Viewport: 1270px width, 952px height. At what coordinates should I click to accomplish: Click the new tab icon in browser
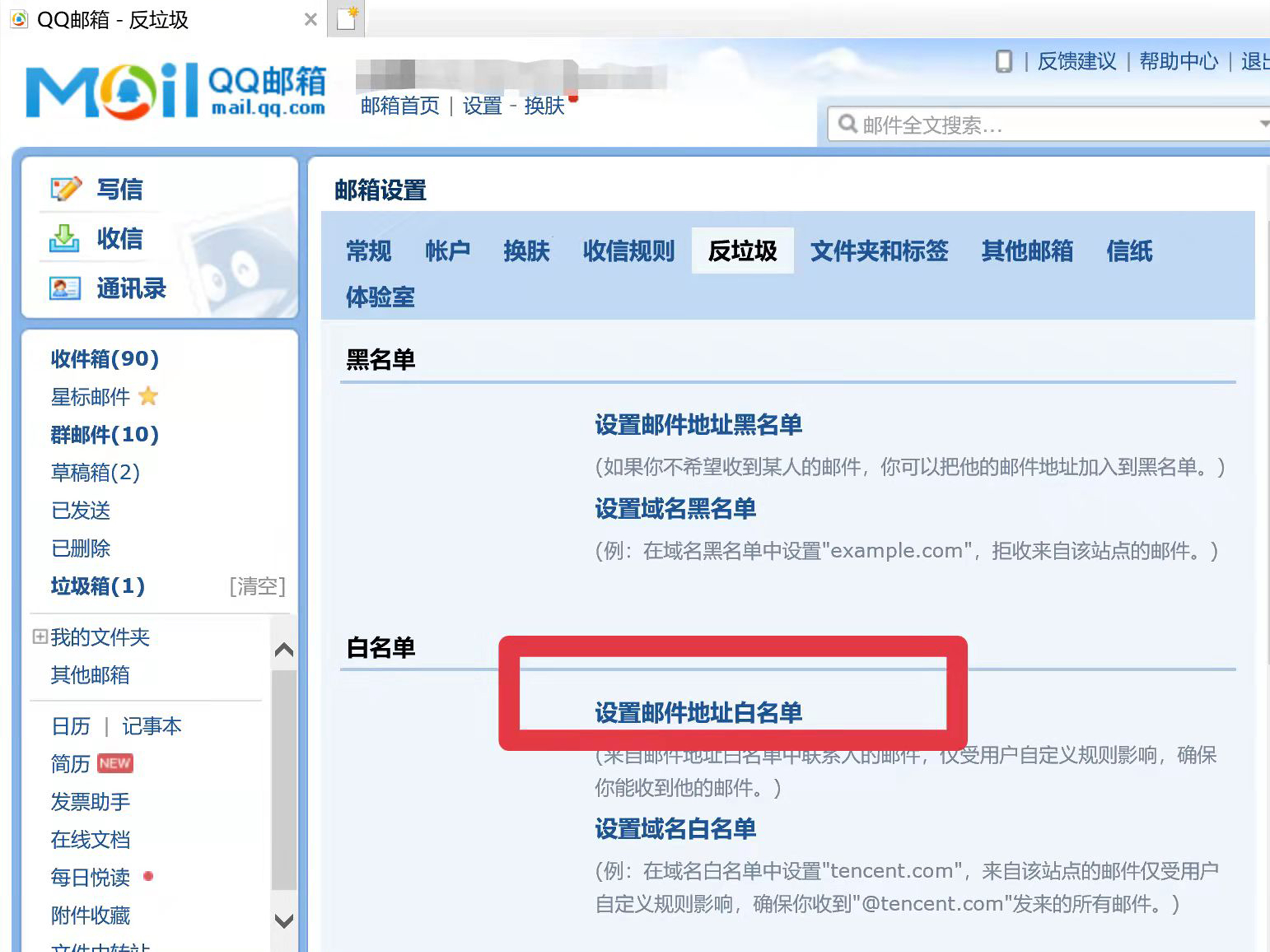pos(347,19)
